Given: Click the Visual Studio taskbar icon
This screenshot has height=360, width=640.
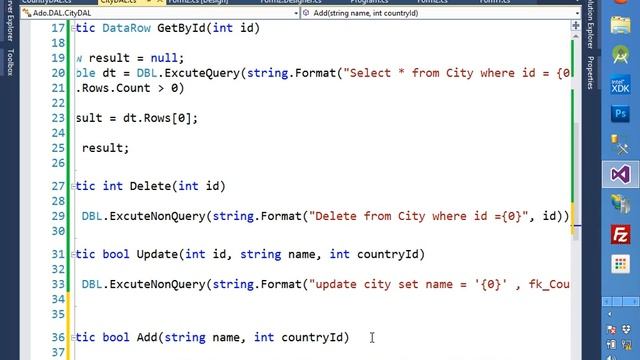Looking at the screenshot, I should pyautogui.click(x=620, y=174).
